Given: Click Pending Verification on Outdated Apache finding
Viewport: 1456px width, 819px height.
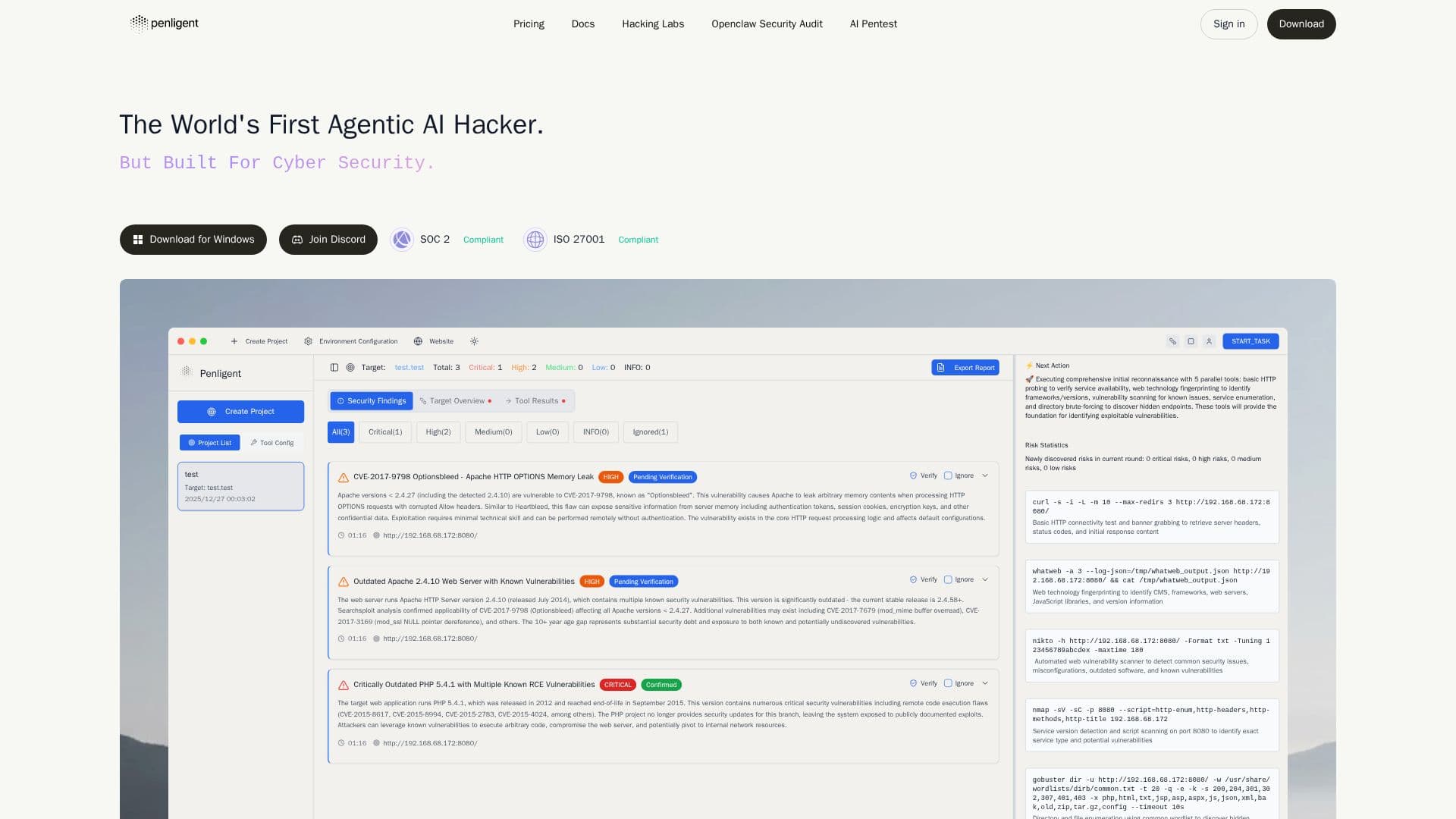Looking at the screenshot, I should [643, 582].
